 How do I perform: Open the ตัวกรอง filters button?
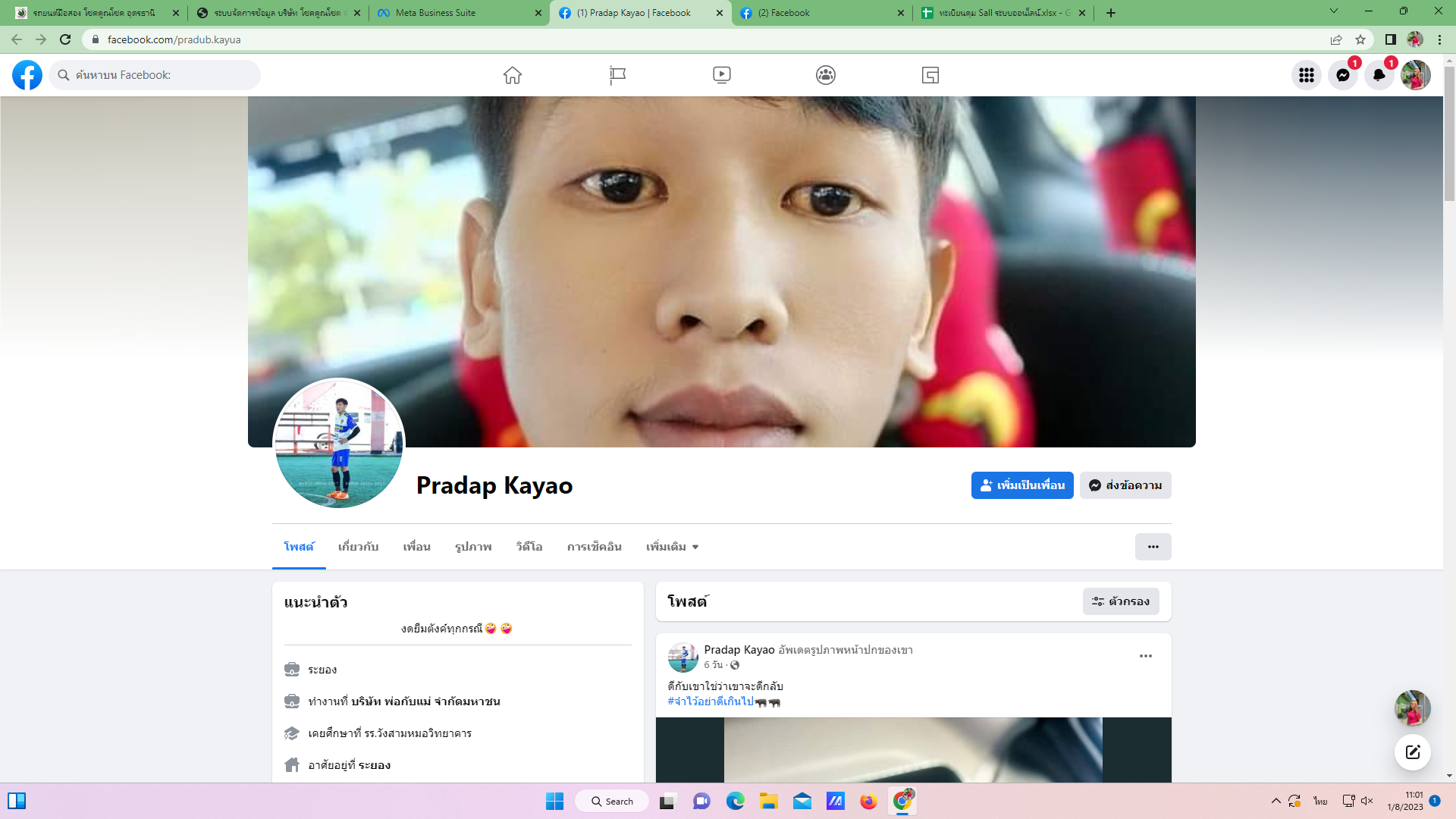pyautogui.click(x=1120, y=601)
